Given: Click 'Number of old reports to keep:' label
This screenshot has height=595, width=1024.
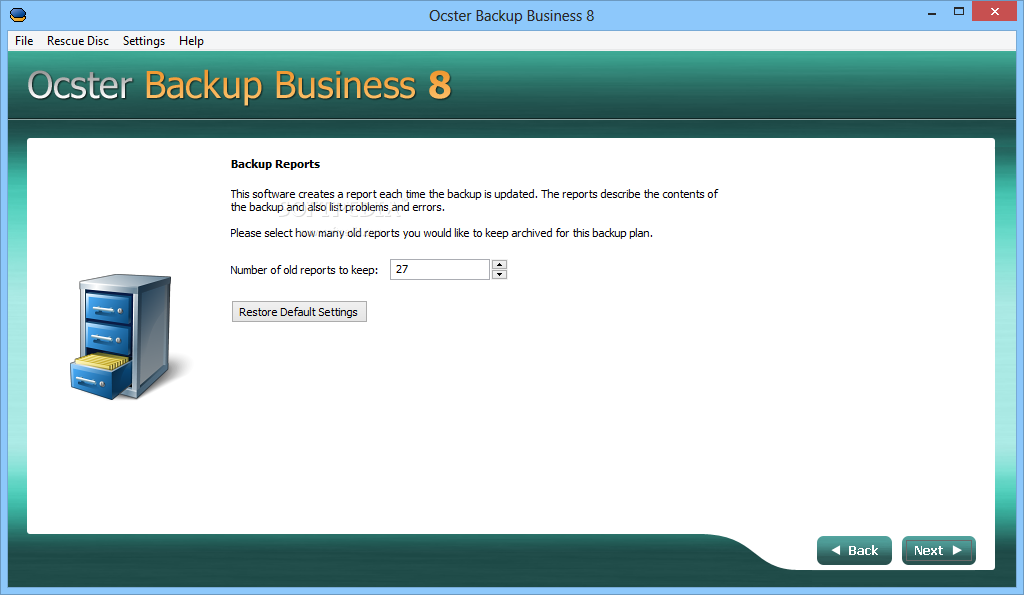Looking at the screenshot, I should [x=304, y=270].
